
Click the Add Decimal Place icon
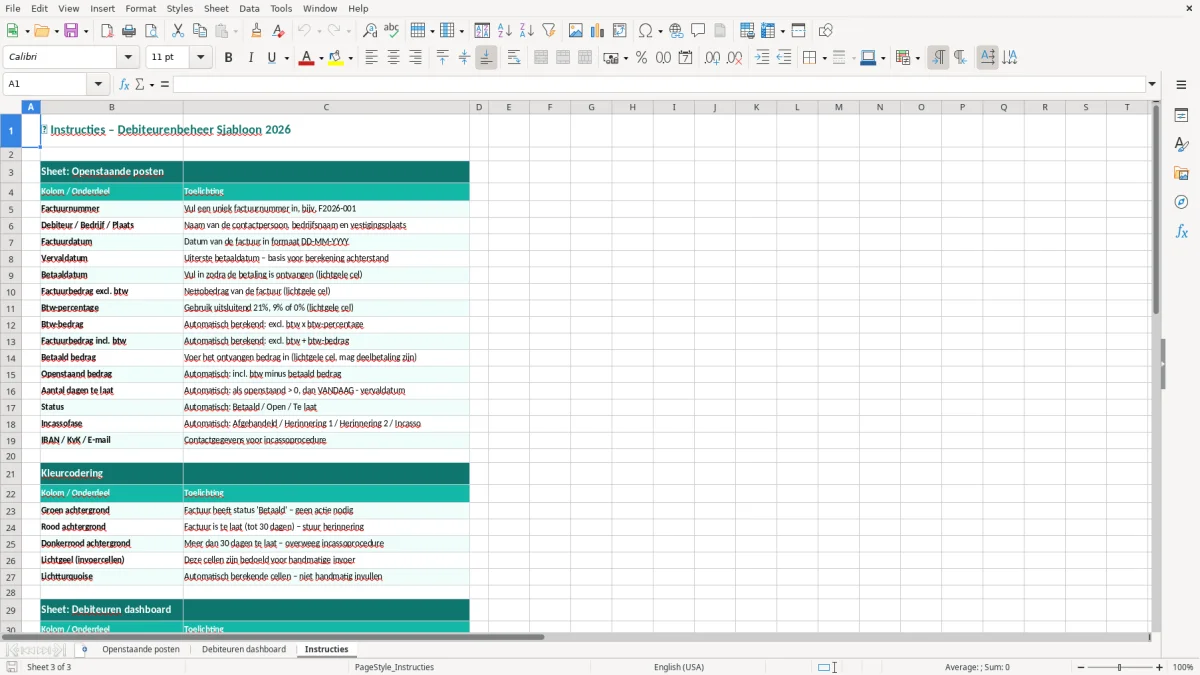pyautogui.click(x=712, y=58)
